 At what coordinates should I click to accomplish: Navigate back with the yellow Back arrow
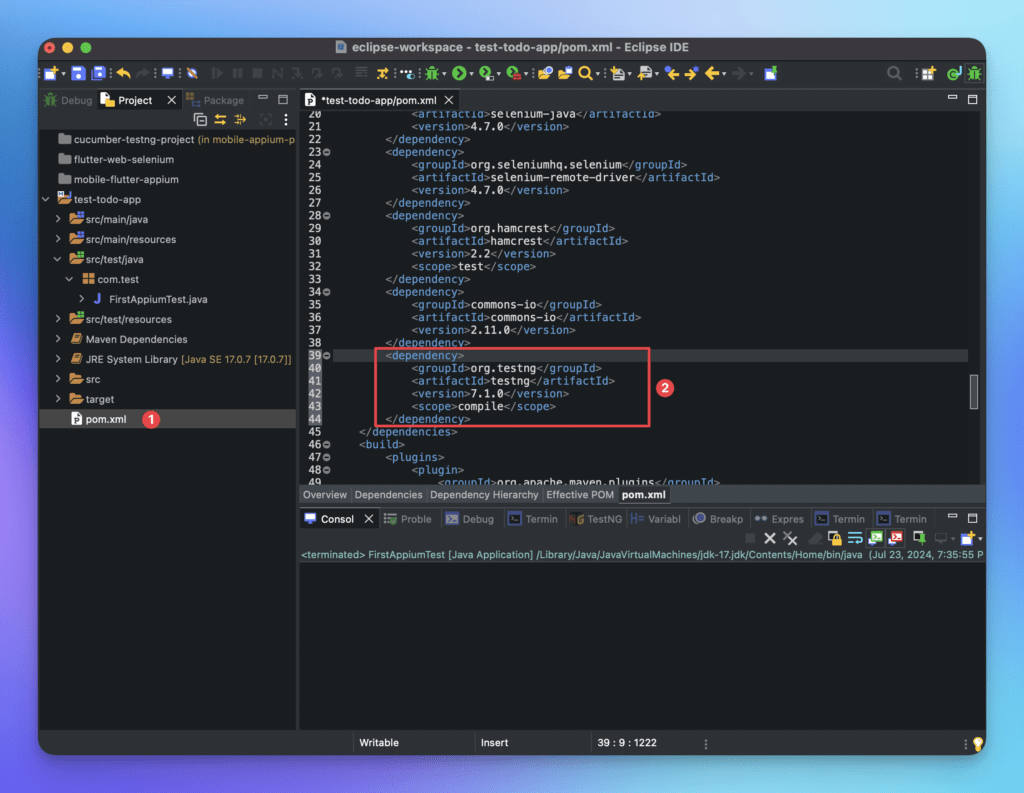[x=712, y=73]
